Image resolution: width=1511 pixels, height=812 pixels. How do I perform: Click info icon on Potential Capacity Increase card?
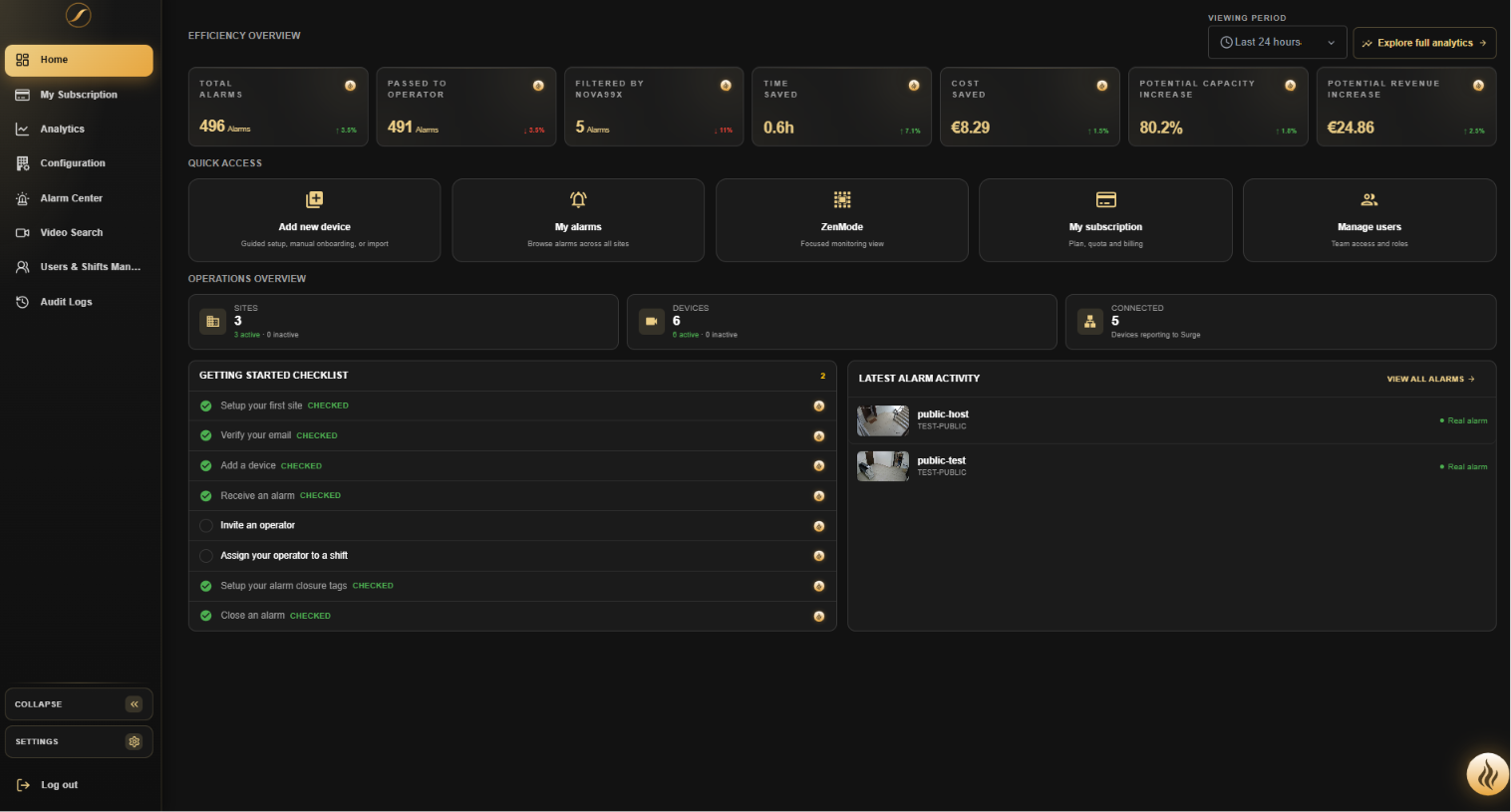point(1290,86)
